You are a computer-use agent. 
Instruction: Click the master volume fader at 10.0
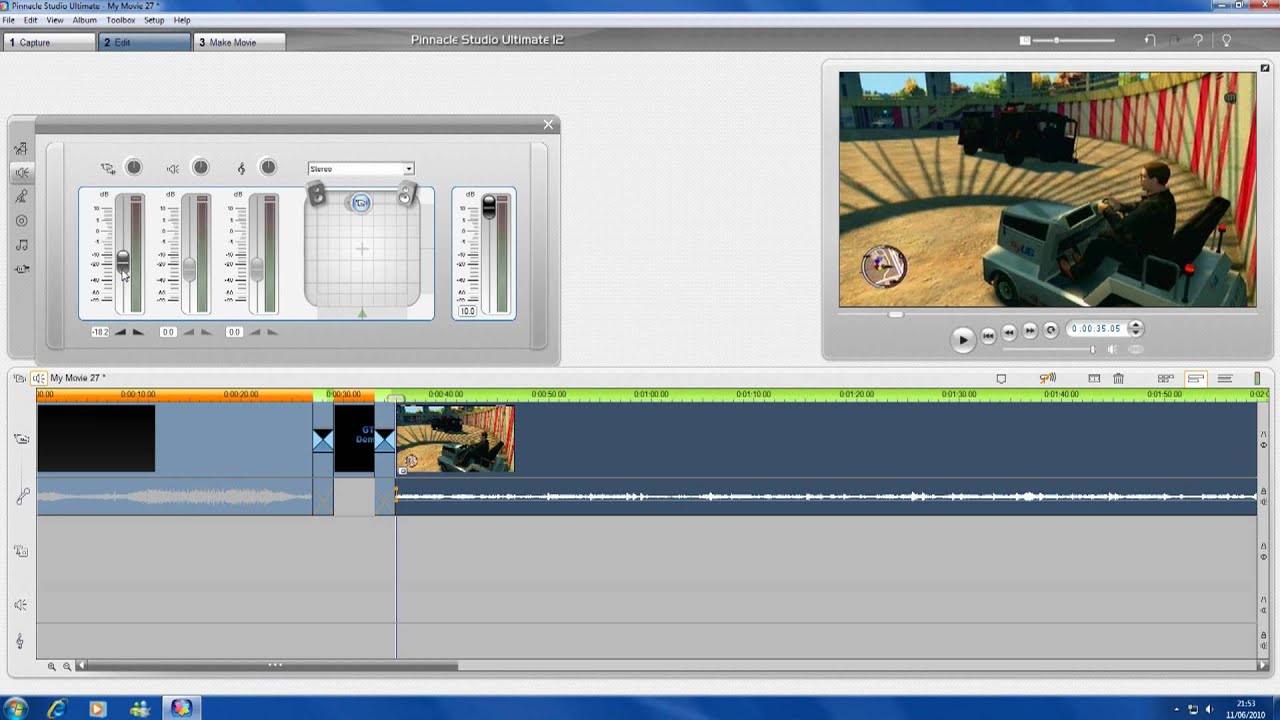tap(489, 206)
